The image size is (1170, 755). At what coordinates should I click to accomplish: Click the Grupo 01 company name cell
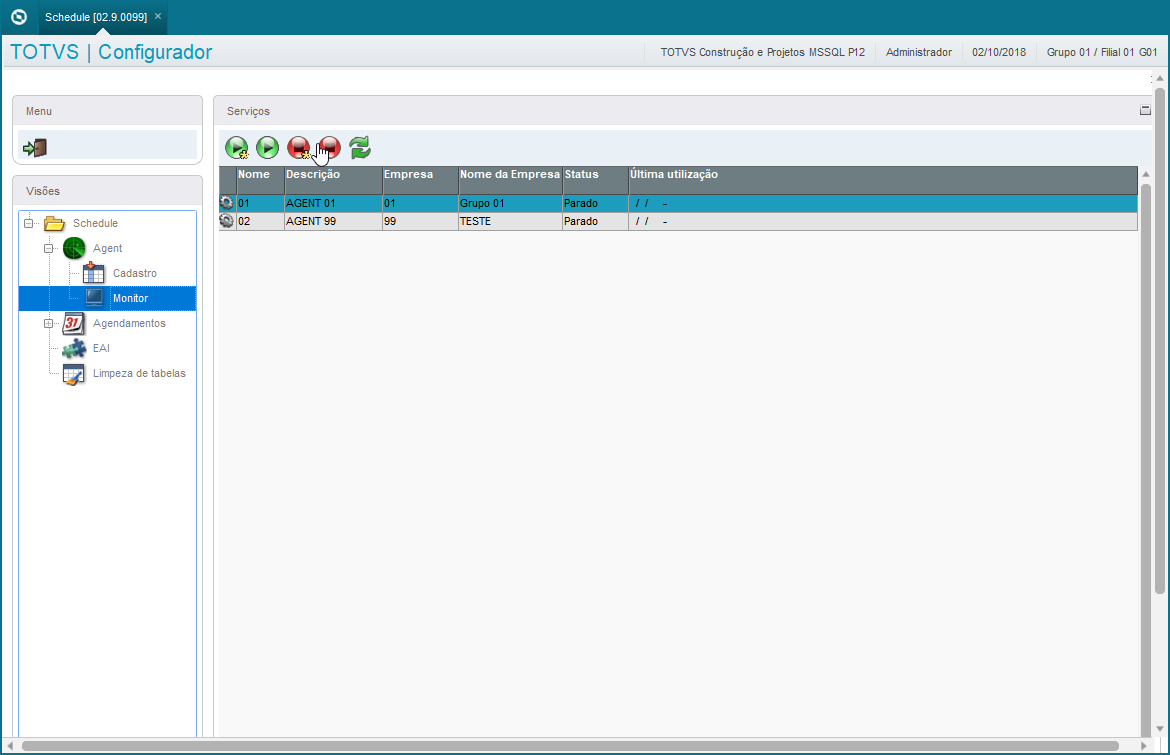[510, 203]
